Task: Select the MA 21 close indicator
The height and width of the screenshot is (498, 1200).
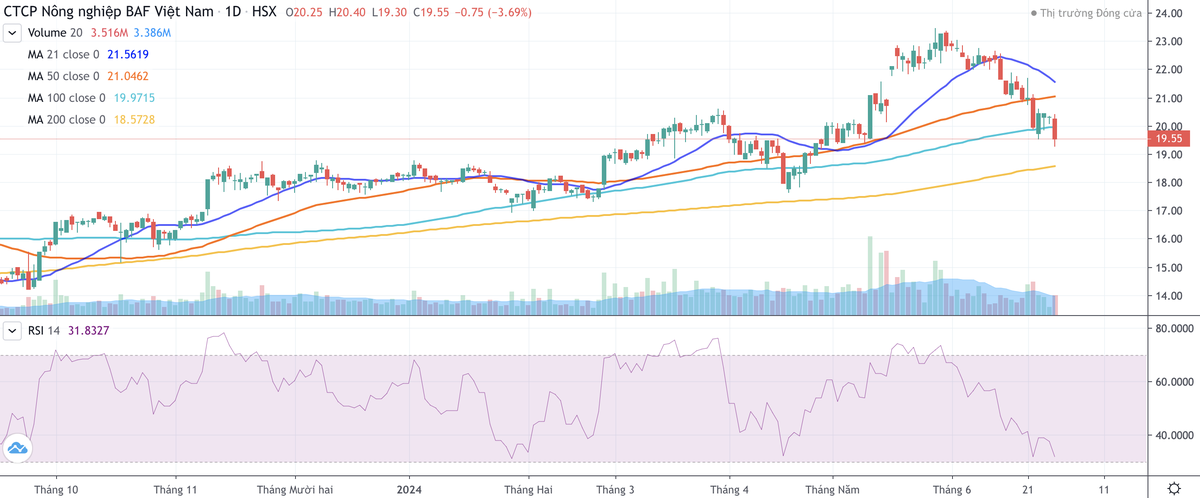Action: (63, 54)
